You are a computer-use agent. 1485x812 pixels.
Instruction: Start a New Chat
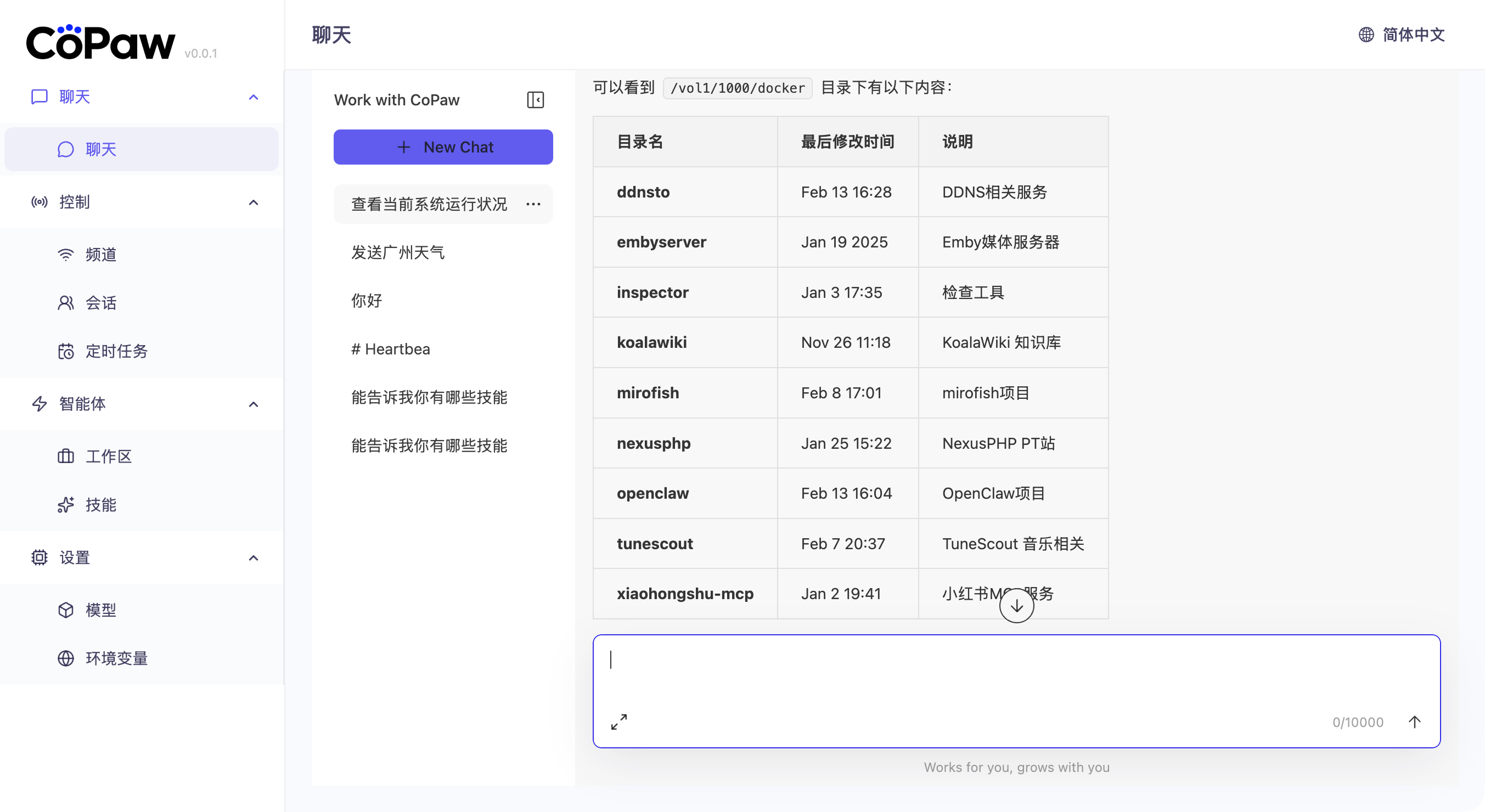click(x=443, y=147)
